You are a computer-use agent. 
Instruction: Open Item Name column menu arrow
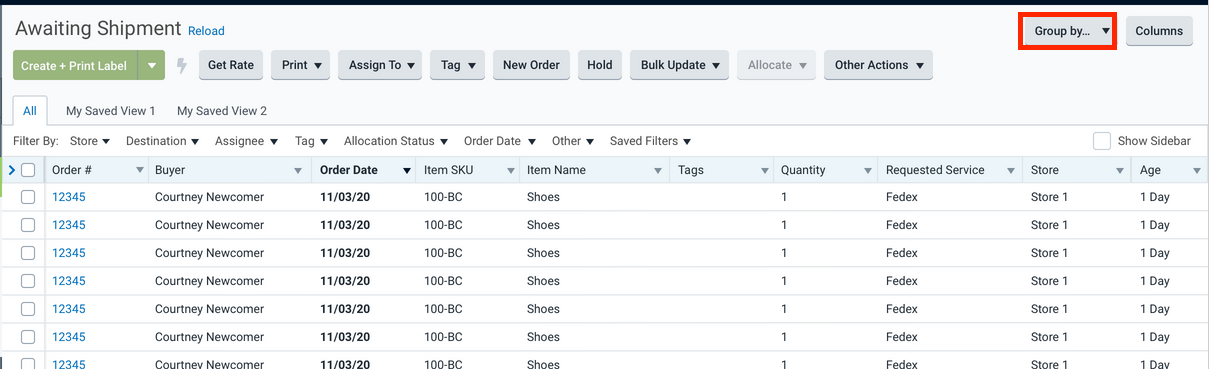click(658, 171)
